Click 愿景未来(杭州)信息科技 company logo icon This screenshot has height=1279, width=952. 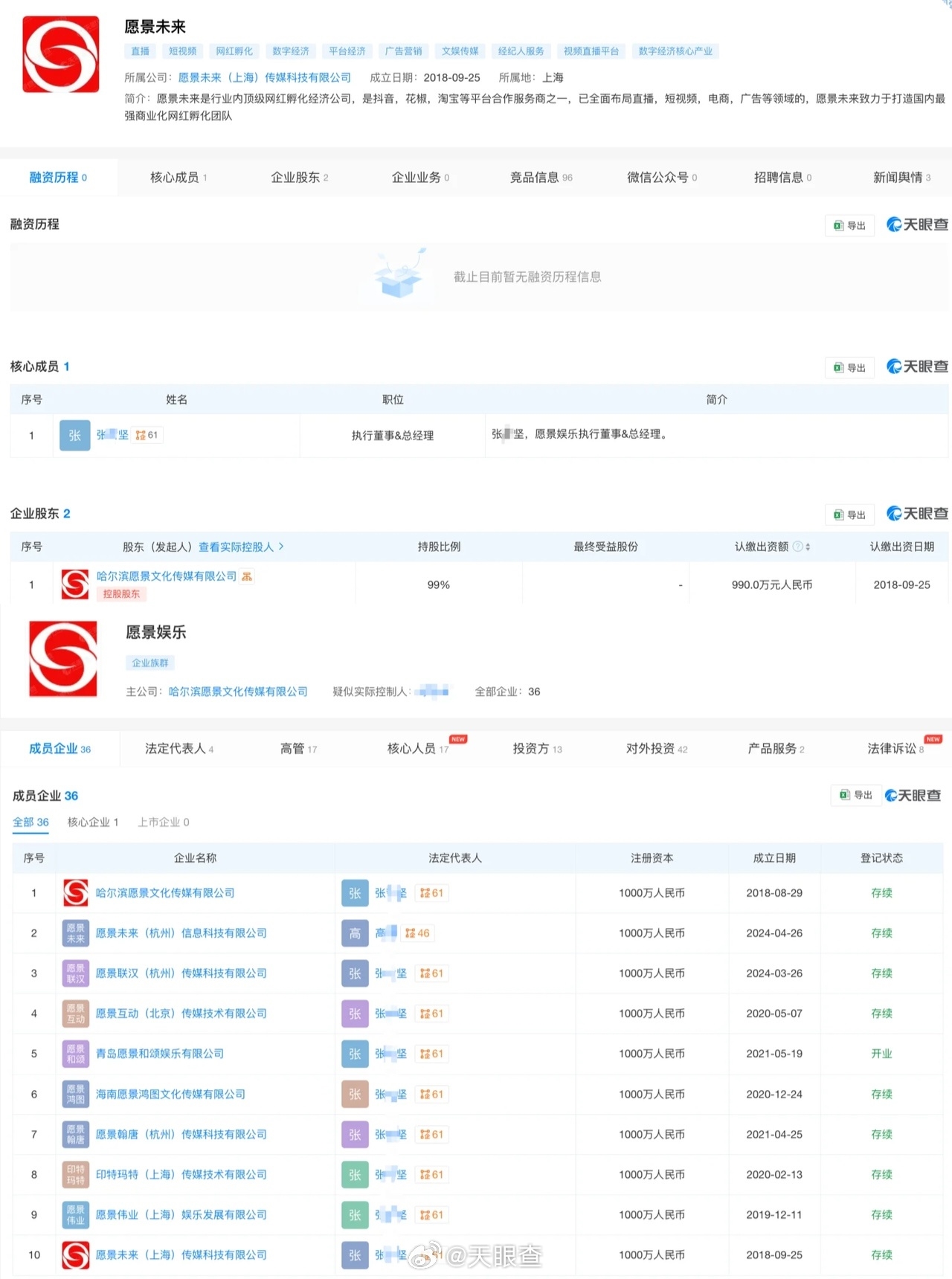coord(76,933)
